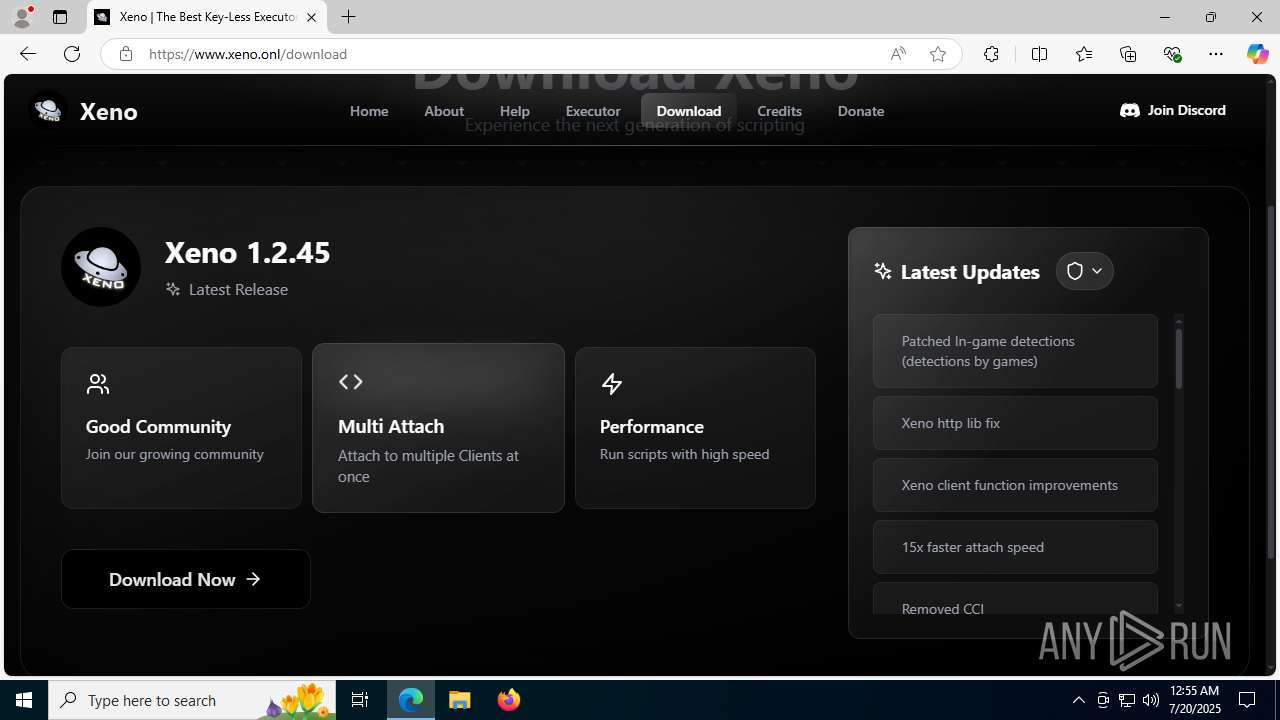
Task: Click the Good Community card
Action: (181, 428)
